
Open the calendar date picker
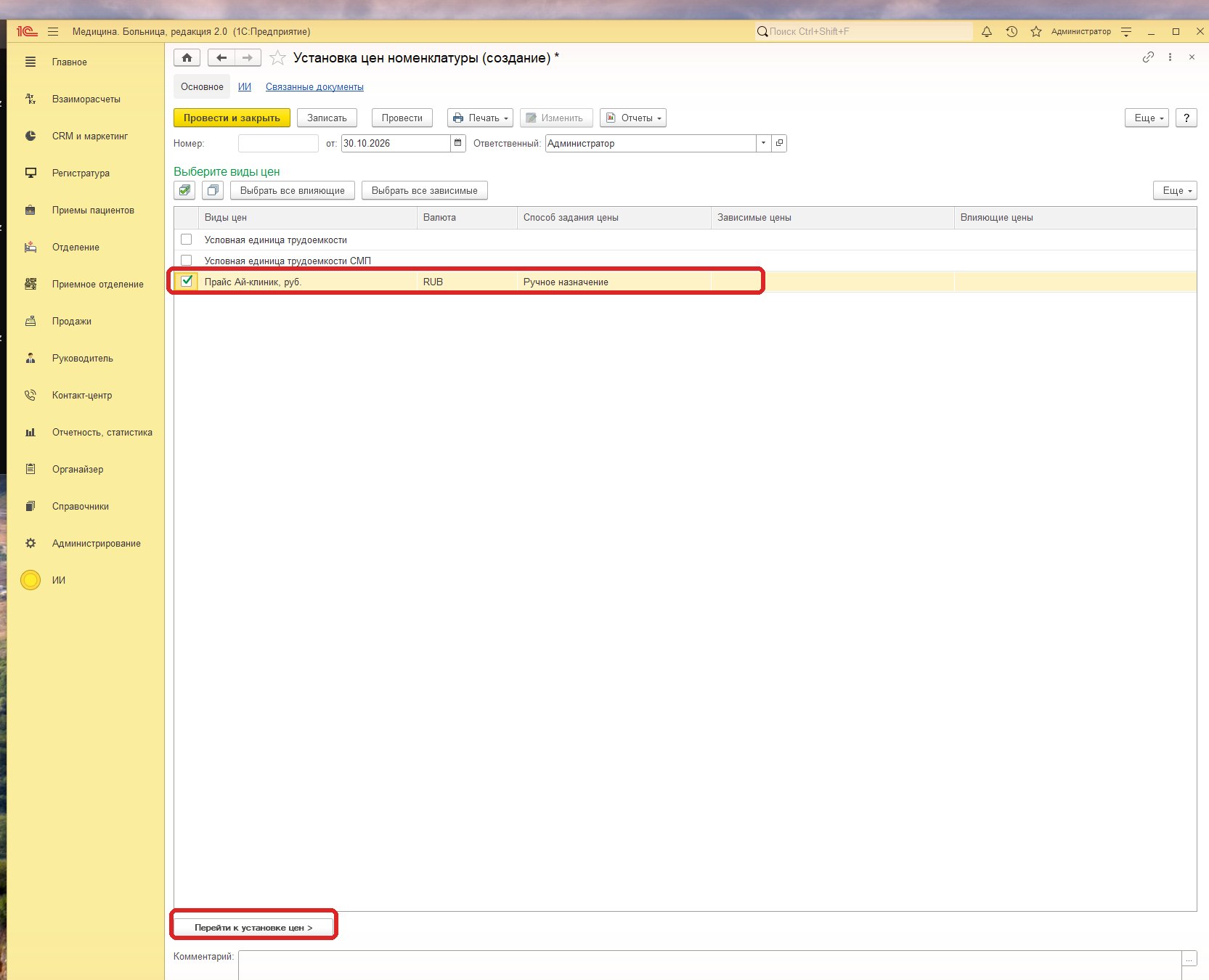[x=458, y=143]
